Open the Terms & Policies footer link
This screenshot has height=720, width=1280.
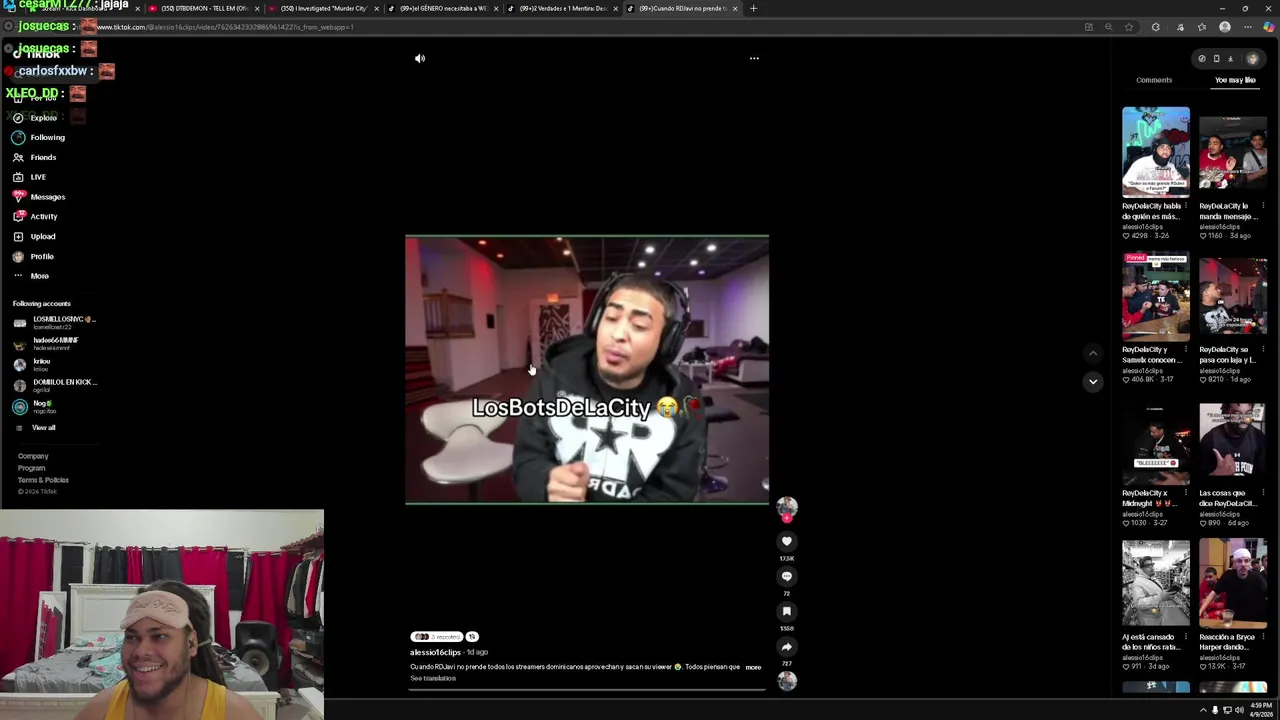pyautogui.click(x=43, y=480)
